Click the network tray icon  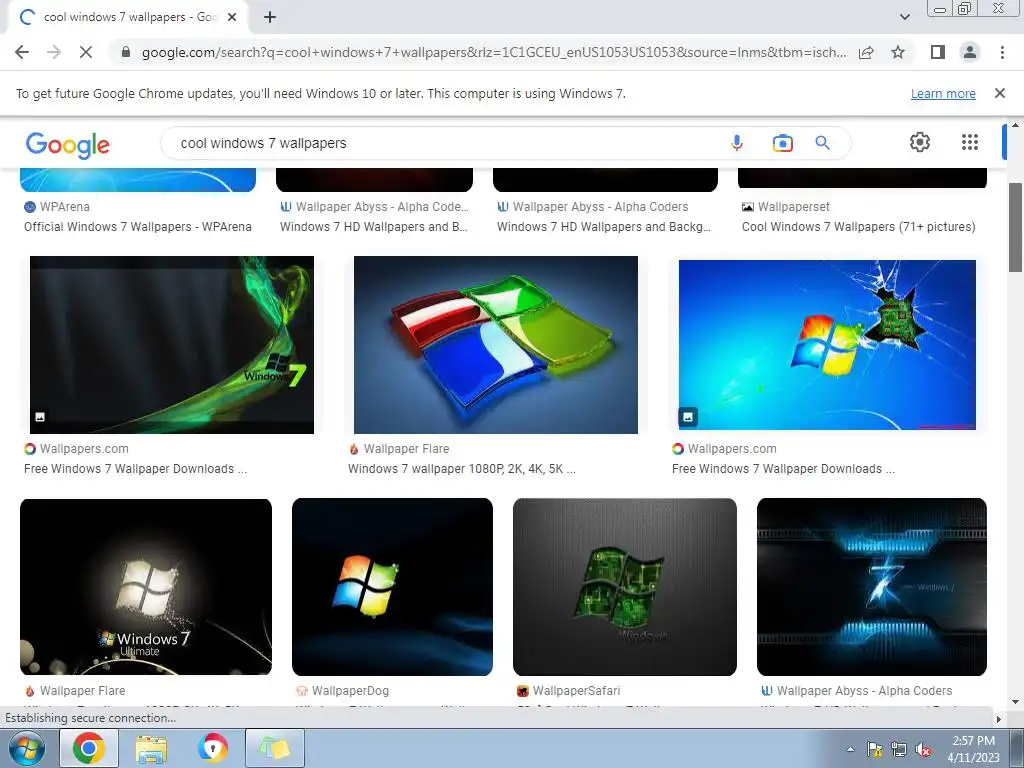click(899, 749)
